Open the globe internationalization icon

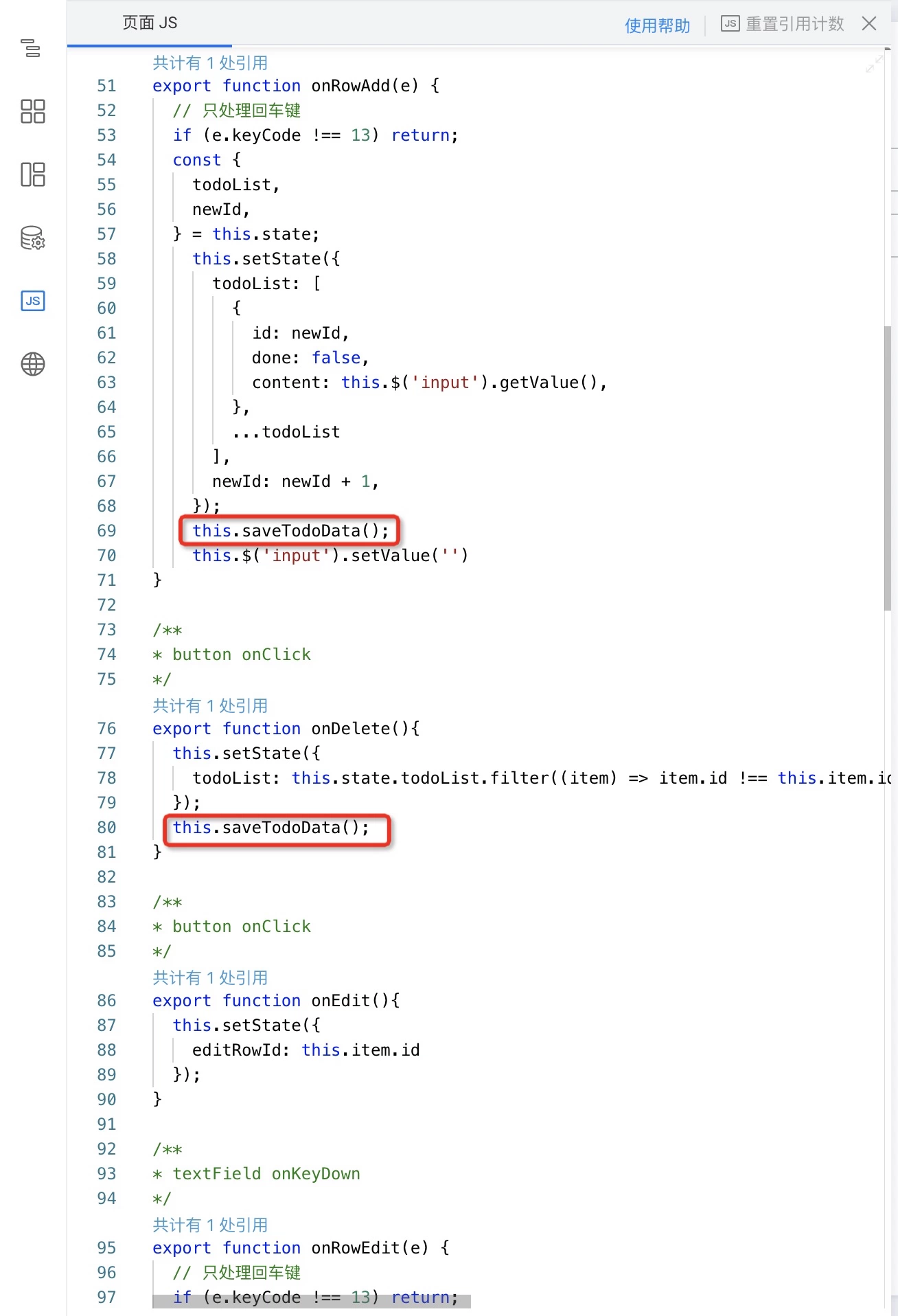point(32,364)
